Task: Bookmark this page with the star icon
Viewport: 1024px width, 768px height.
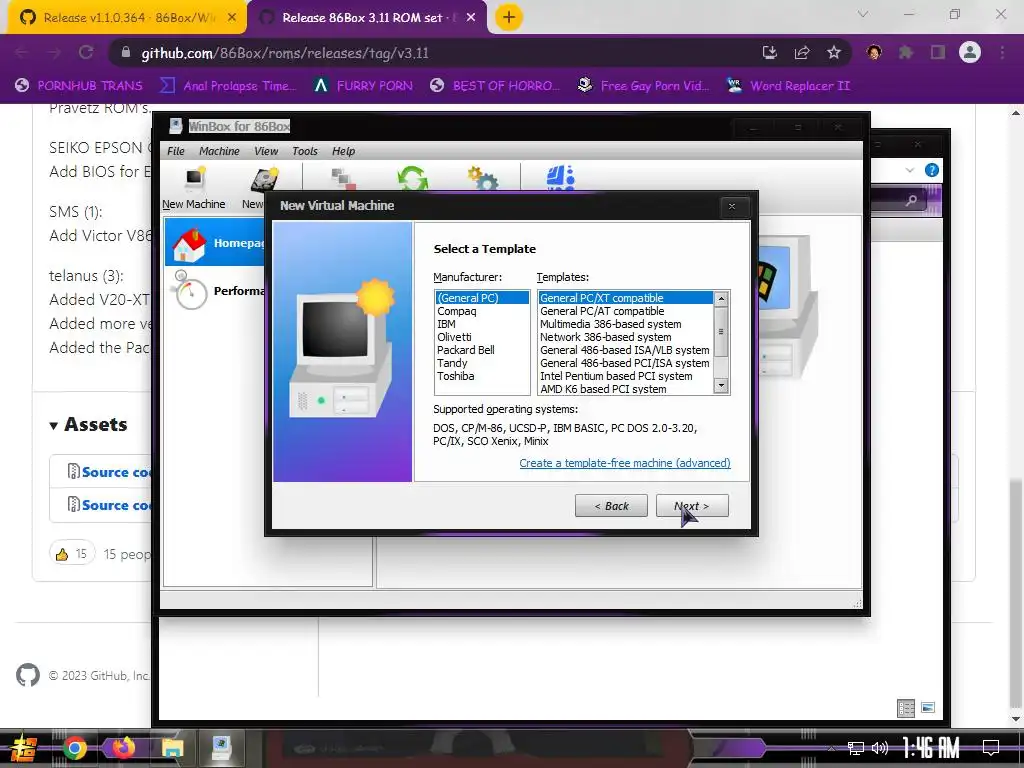Action: [834, 53]
